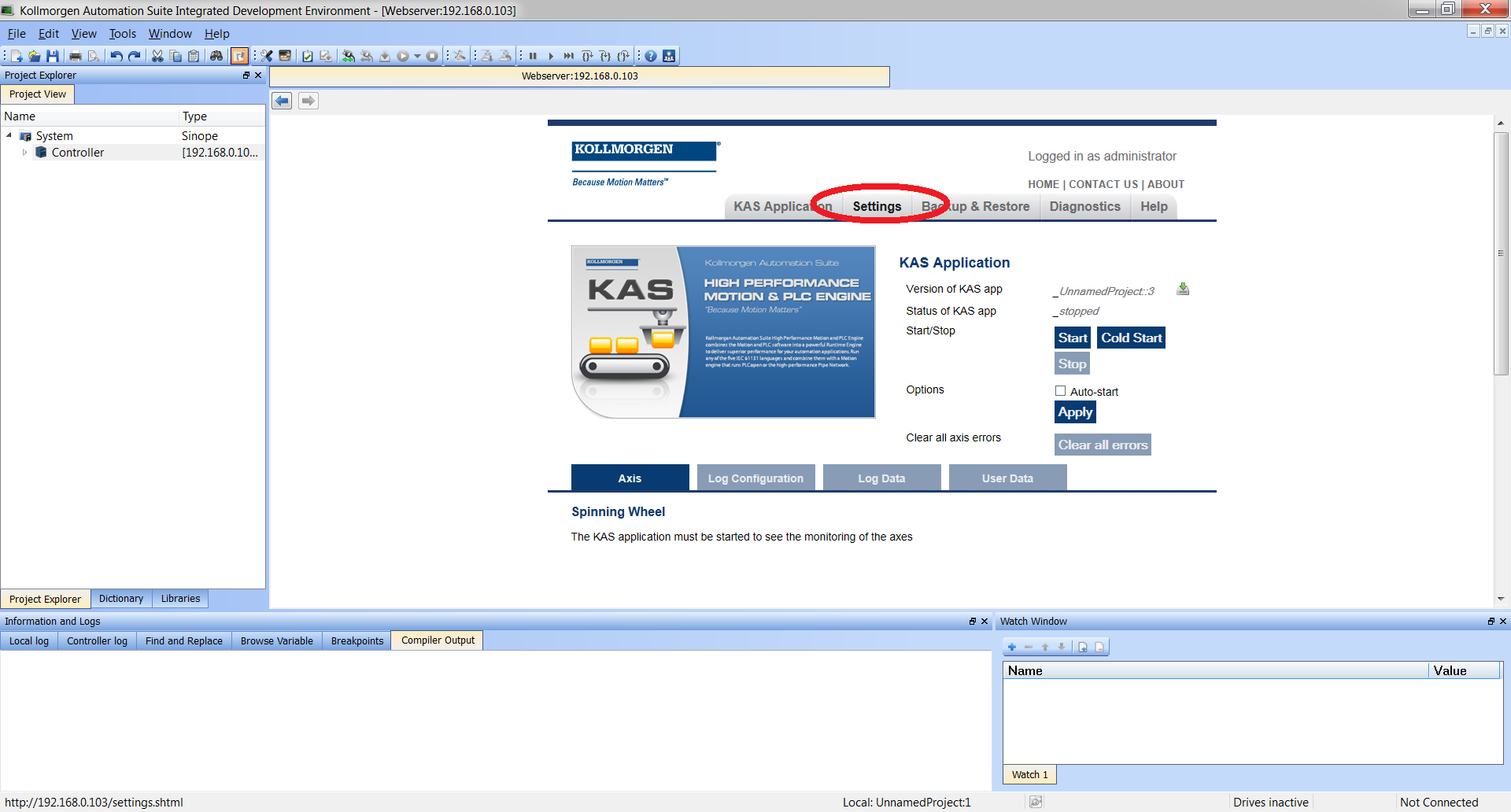
Task: Select the Dictionary tab
Action: pos(121,599)
